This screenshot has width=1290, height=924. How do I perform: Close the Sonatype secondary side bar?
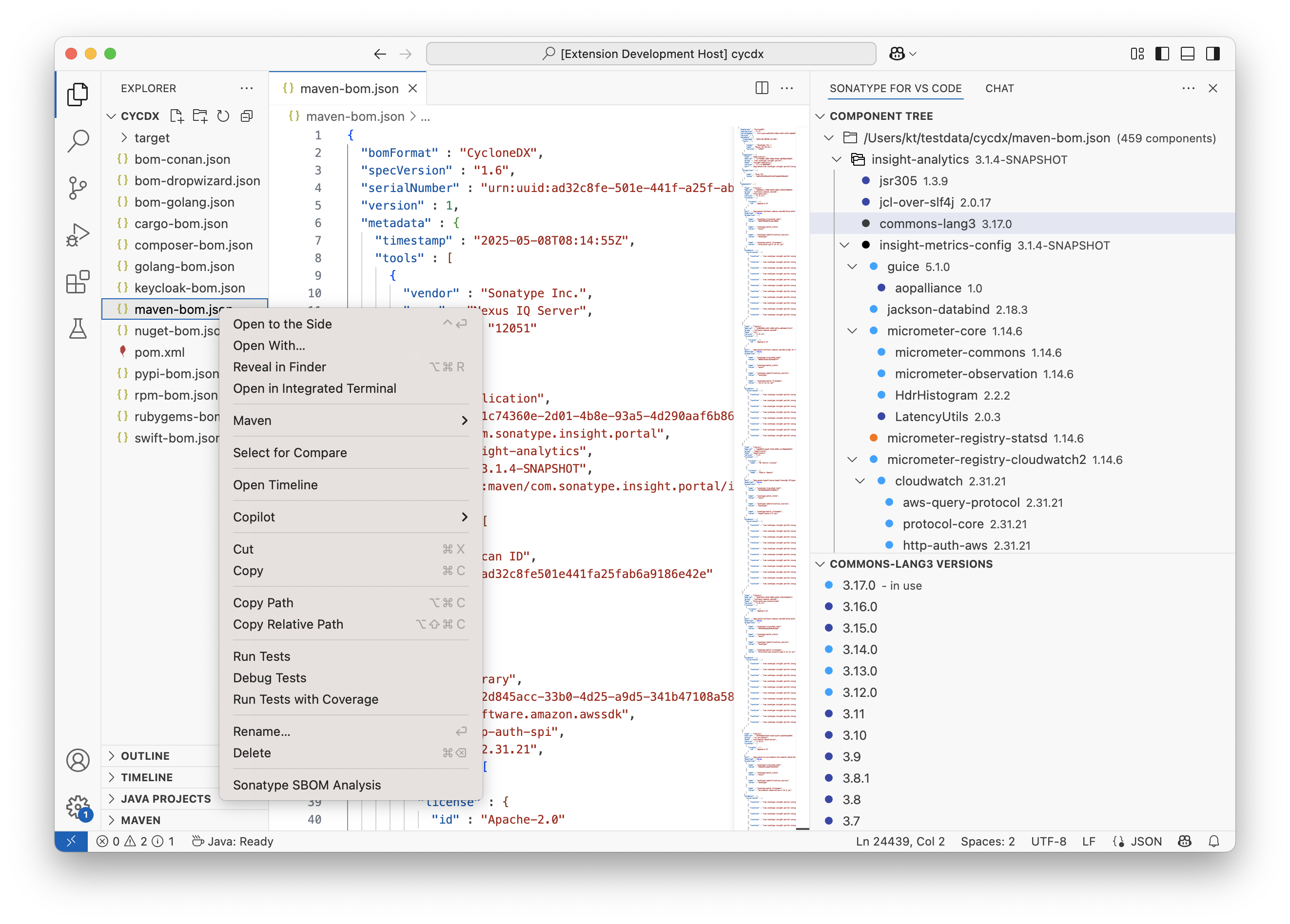(x=1212, y=88)
